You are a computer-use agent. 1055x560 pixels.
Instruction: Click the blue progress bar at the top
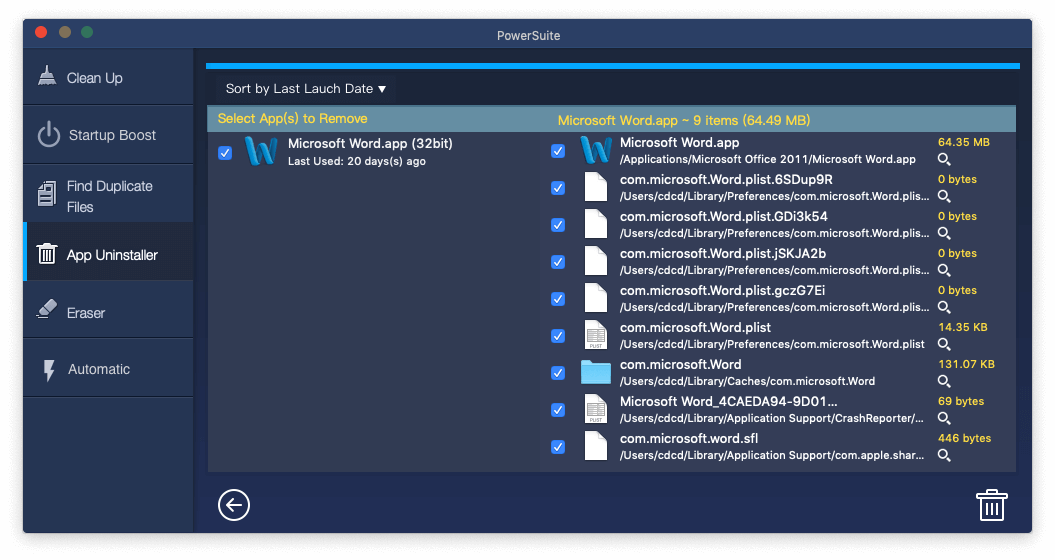tap(612, 66)
